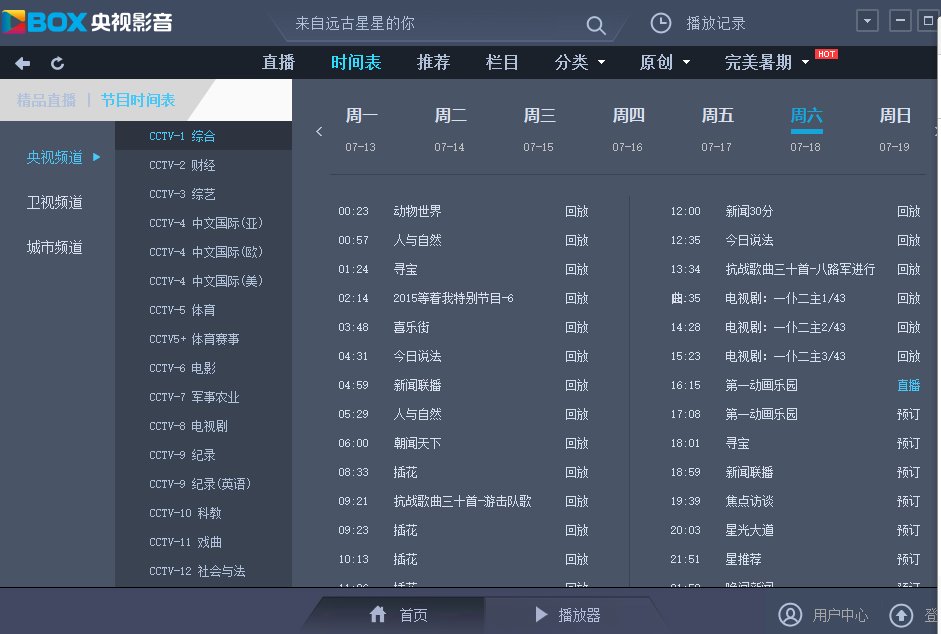This screenshot has width=941, height=634.
Task: Refresh the page using the reload icon
Action: point(57,62)
